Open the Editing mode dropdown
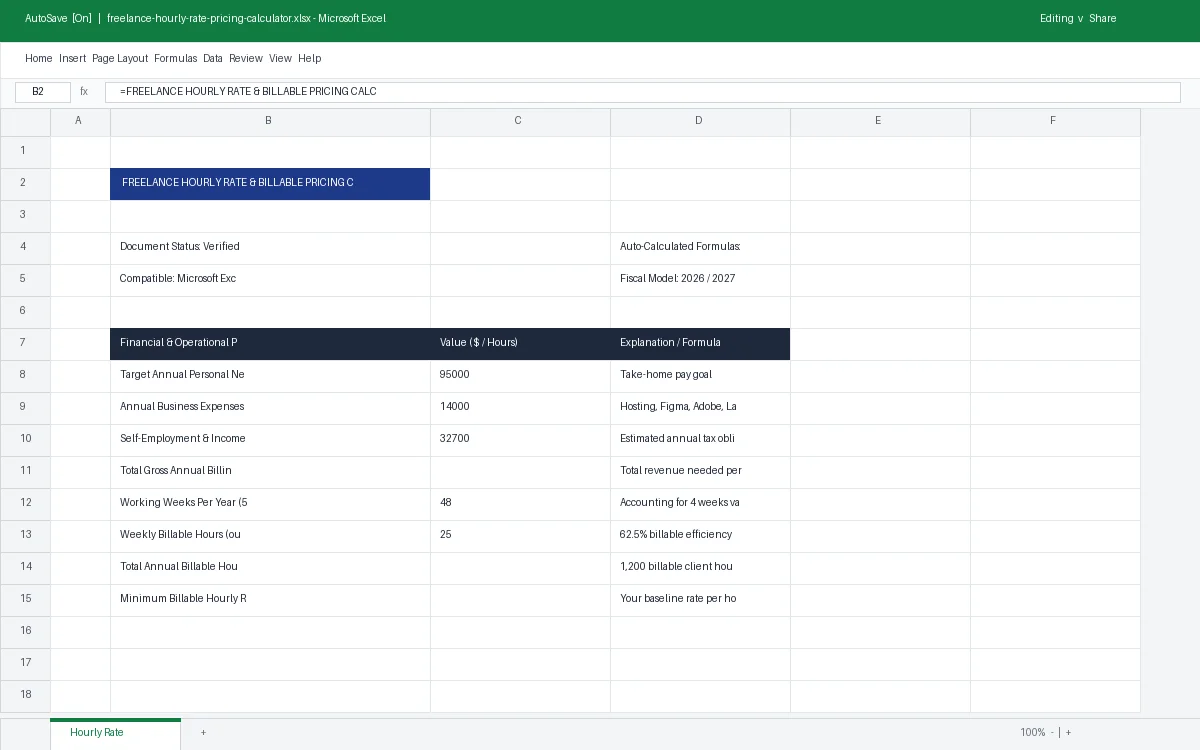 1061,18
